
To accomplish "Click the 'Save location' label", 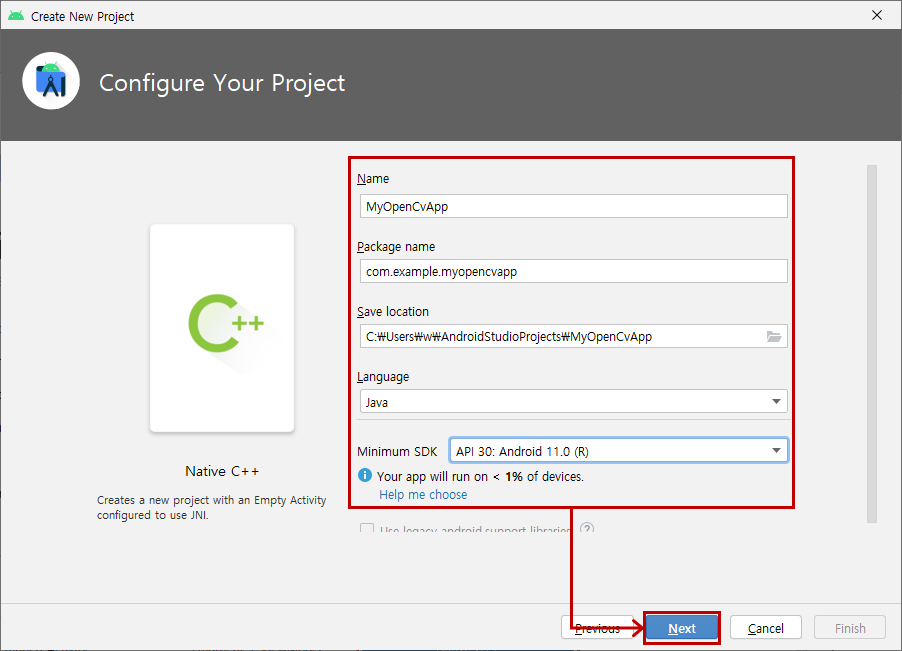I will [x=393, y=312].
